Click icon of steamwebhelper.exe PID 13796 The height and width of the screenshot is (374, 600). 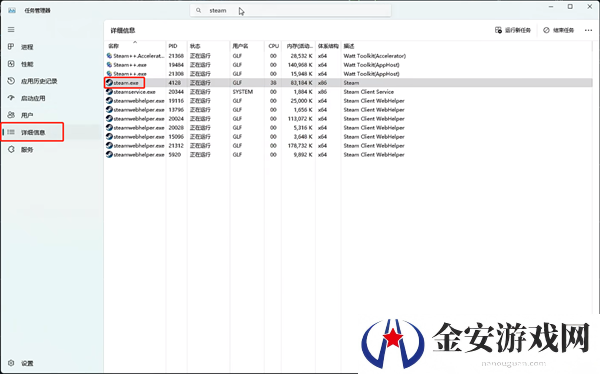click(x=109, y=109)
